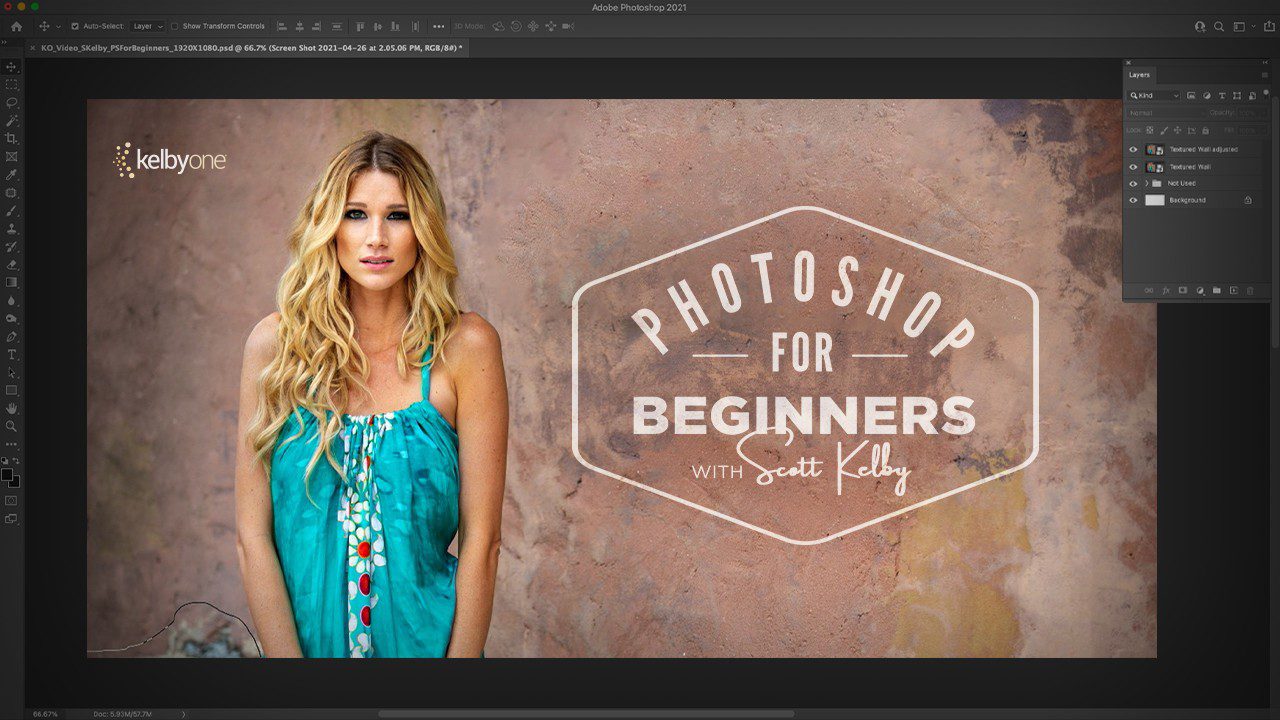Select the Path Selection tool
Screen dimensions: 1280x720
click(x=12, y=372)
